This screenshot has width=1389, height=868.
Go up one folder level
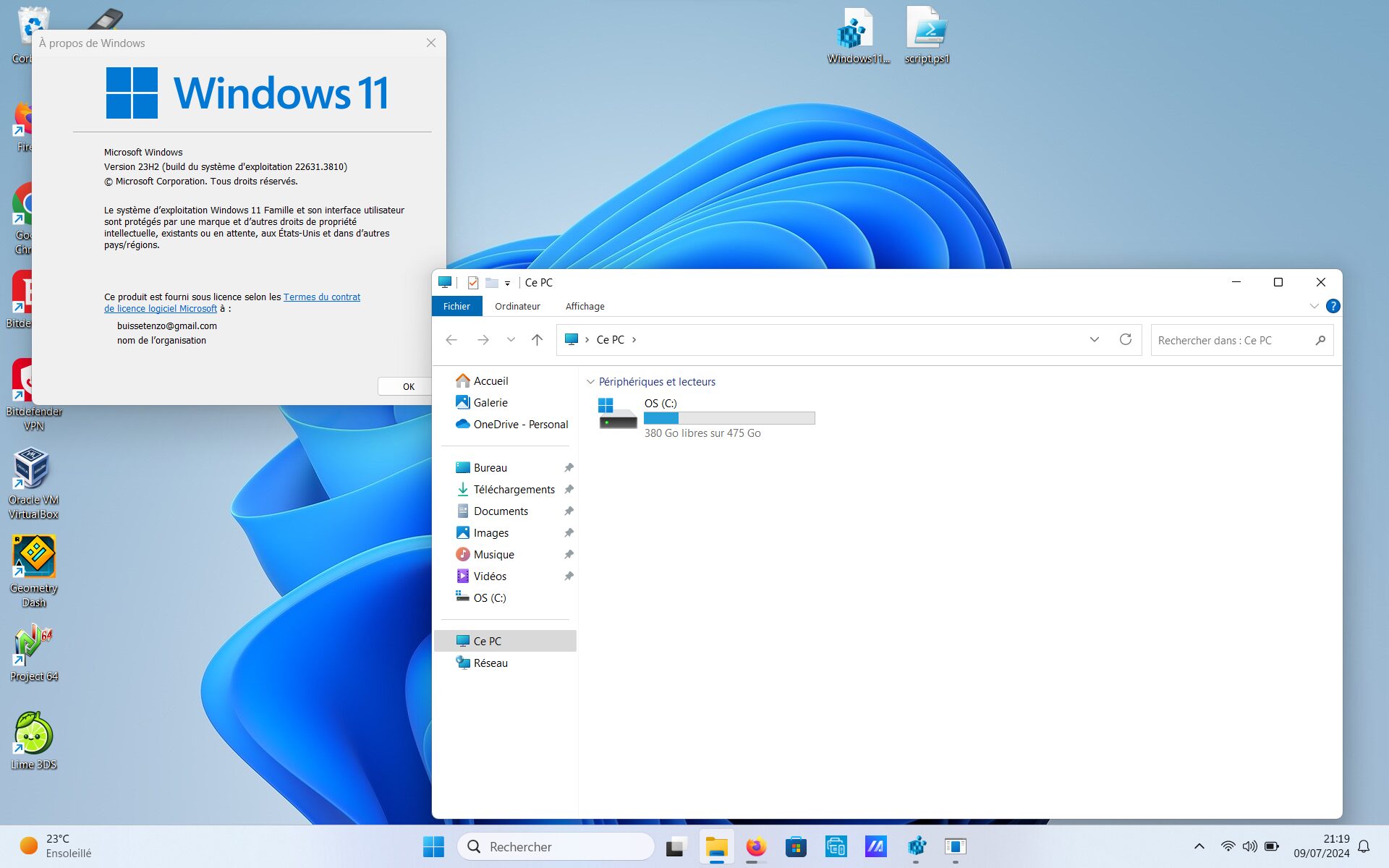[537, 340]
